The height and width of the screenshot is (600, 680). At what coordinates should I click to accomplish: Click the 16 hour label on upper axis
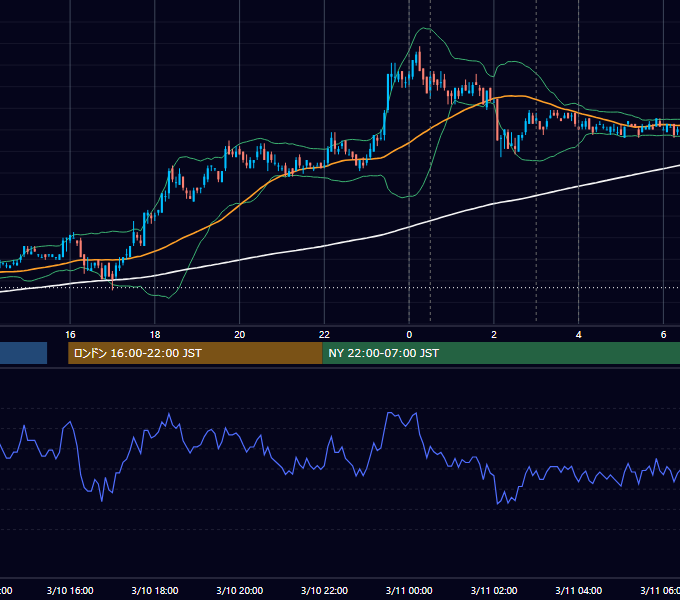click(x=70, y=335)
